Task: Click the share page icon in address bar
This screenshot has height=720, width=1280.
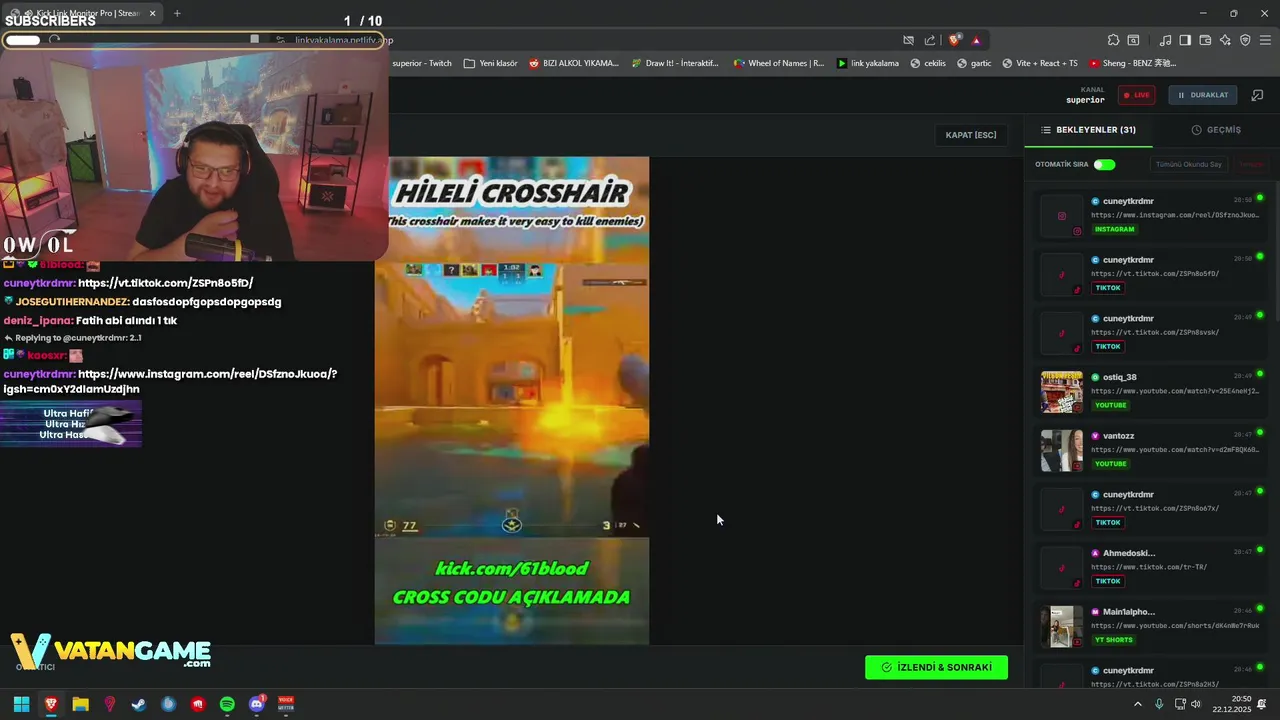Action: pyautogui.click(x=930, y=40)
